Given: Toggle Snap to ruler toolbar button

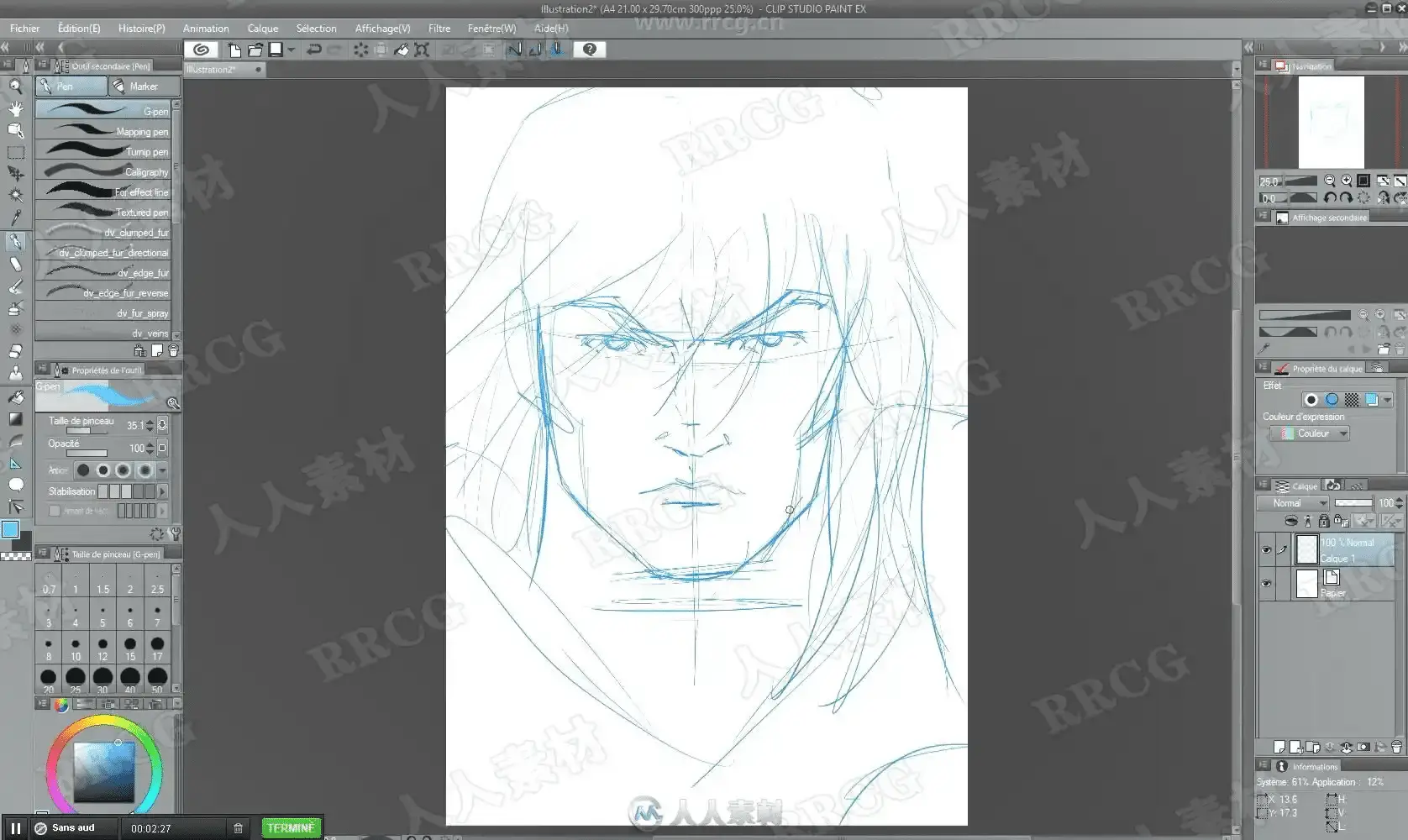Looking at the screenshot, I should click(514, 50).
